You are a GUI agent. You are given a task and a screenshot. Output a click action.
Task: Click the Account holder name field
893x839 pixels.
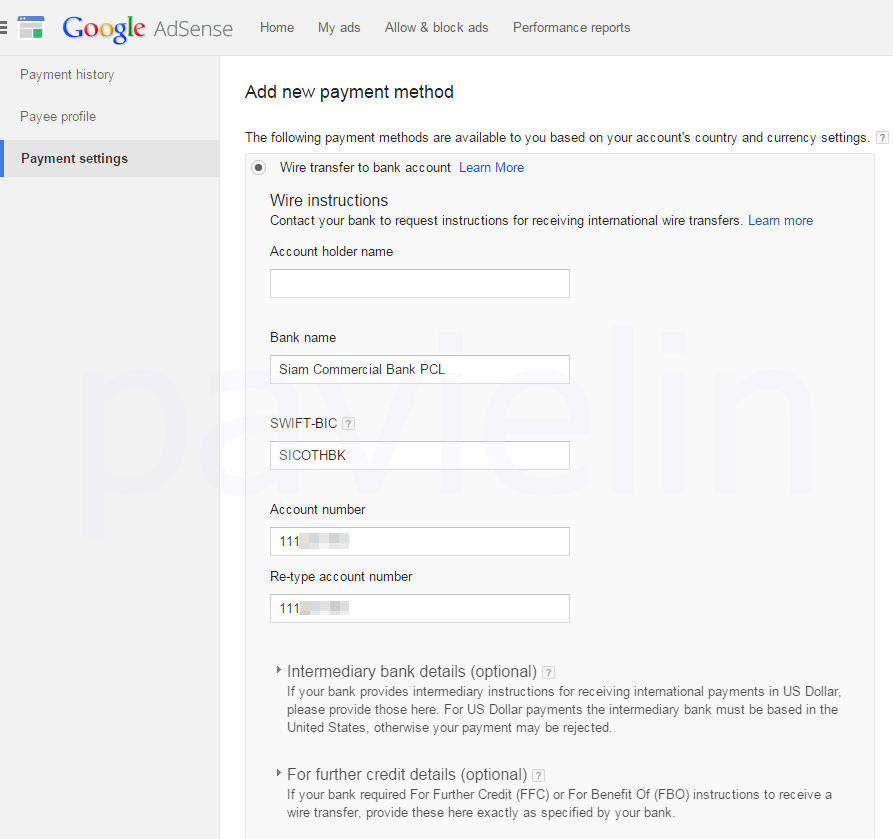click(419, 284)
